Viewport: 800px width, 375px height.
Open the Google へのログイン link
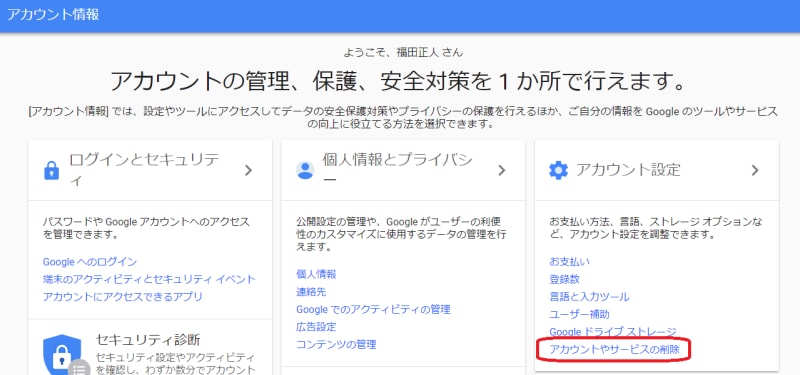tap(90, 262)
